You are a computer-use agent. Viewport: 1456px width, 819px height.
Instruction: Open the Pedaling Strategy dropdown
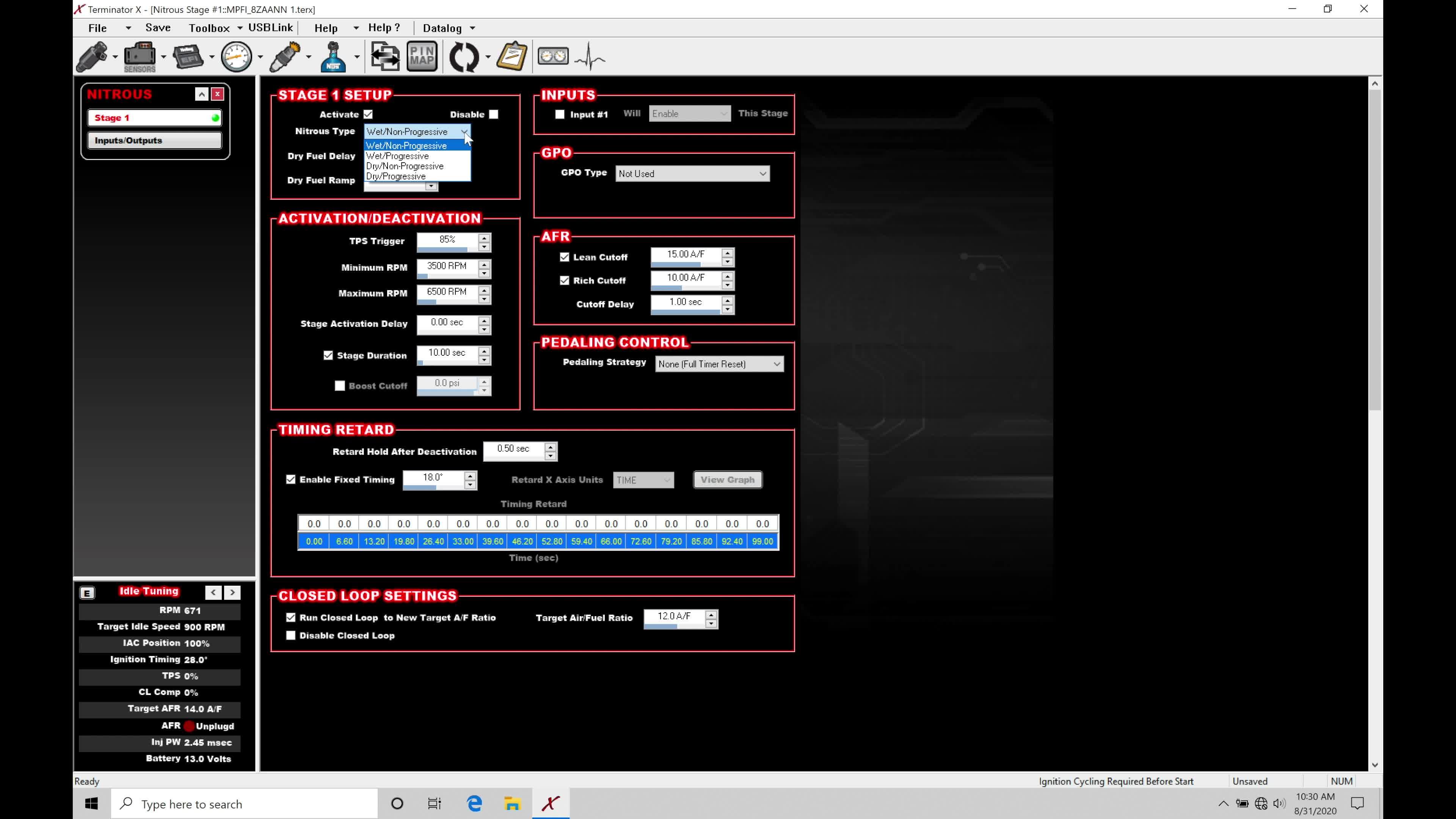click(720, 364)
